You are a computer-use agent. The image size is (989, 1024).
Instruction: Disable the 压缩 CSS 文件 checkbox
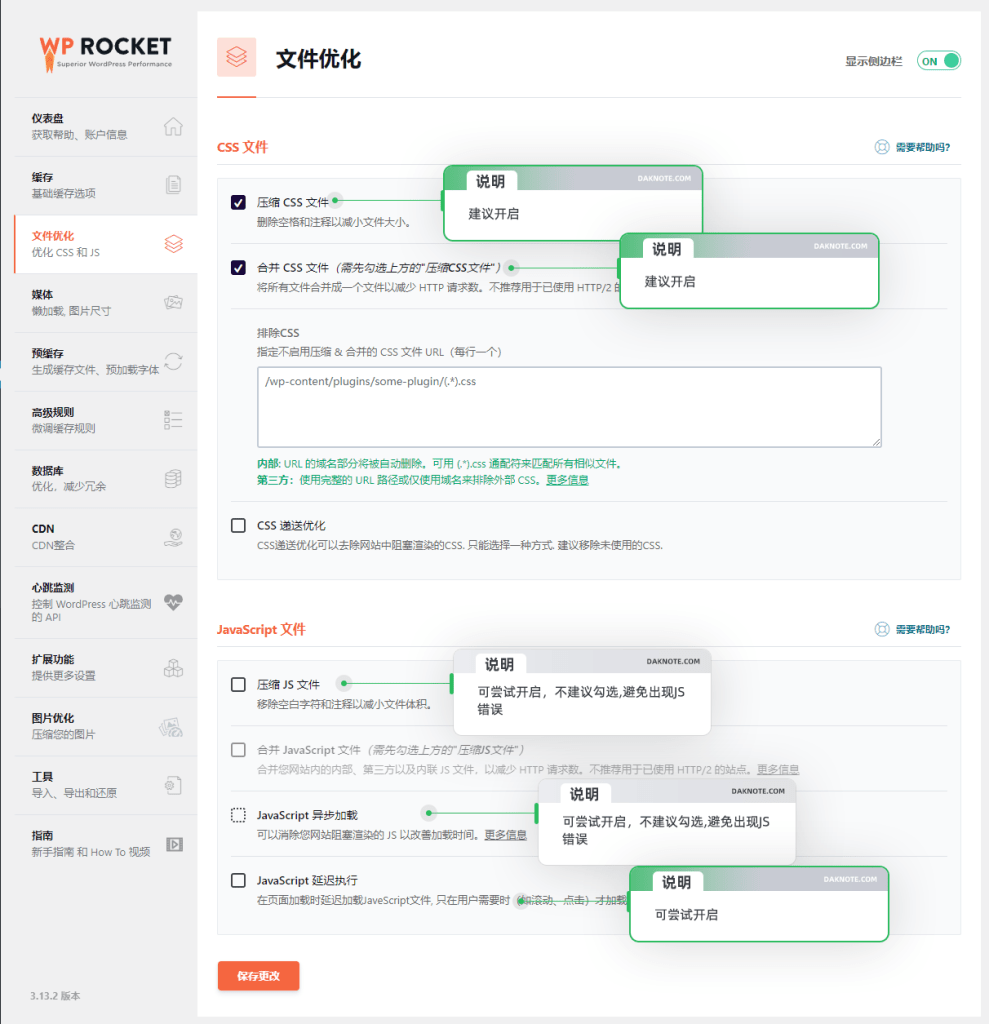point(238,201)
